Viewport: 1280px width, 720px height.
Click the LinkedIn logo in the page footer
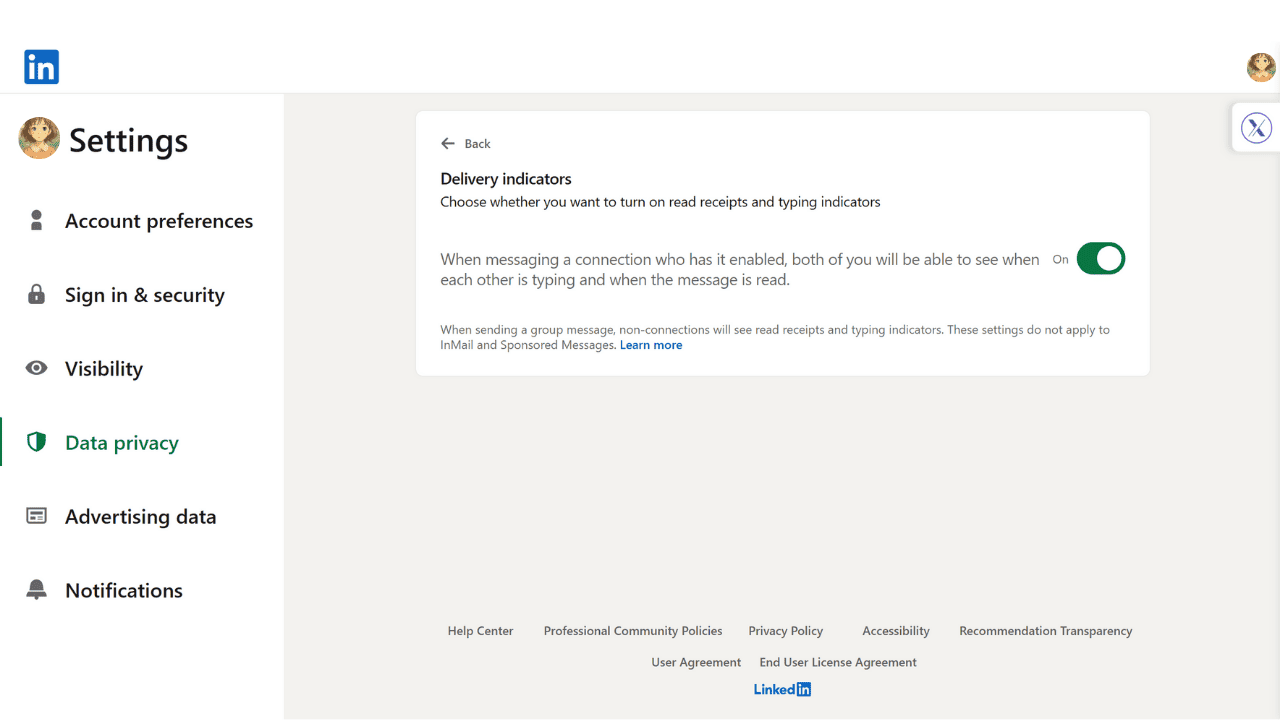coord(782,689)
